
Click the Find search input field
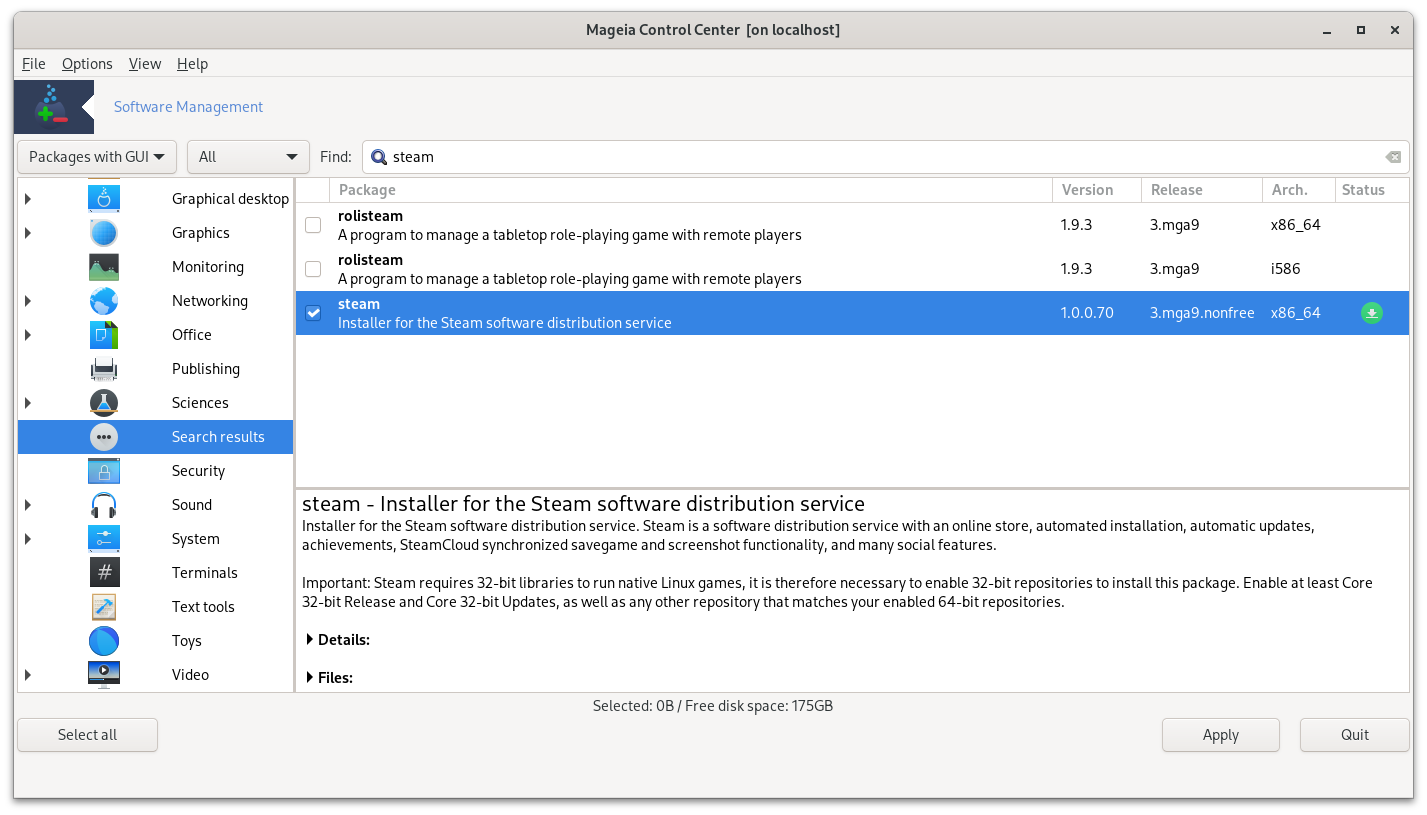pos(880,157)
